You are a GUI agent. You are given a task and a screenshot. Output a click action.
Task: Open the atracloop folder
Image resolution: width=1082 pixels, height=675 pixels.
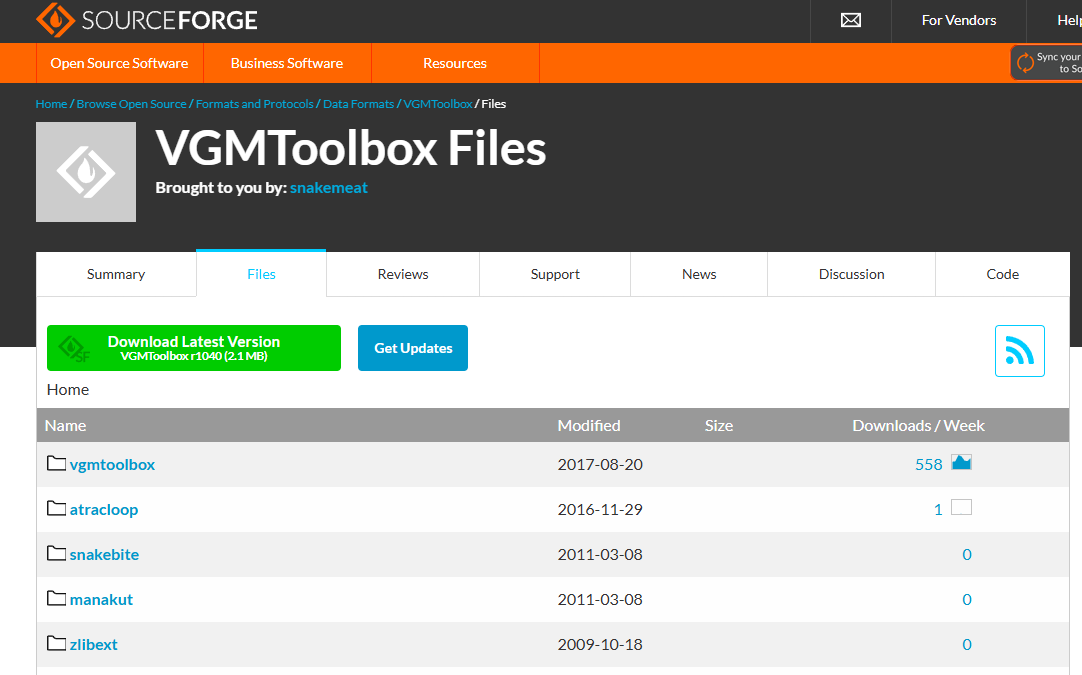(104, 508)
